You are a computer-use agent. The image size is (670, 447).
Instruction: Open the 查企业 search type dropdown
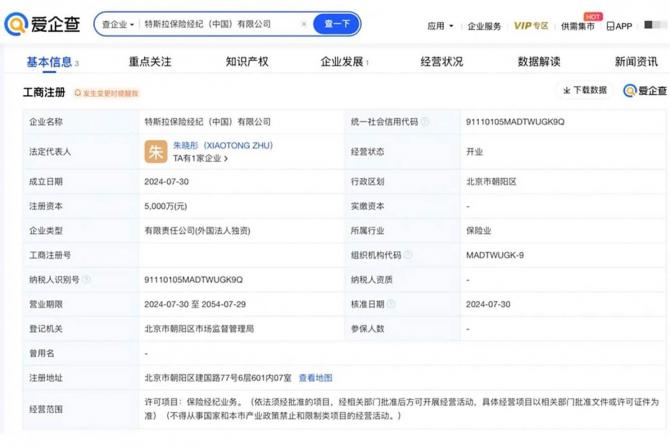pos(118,24)
